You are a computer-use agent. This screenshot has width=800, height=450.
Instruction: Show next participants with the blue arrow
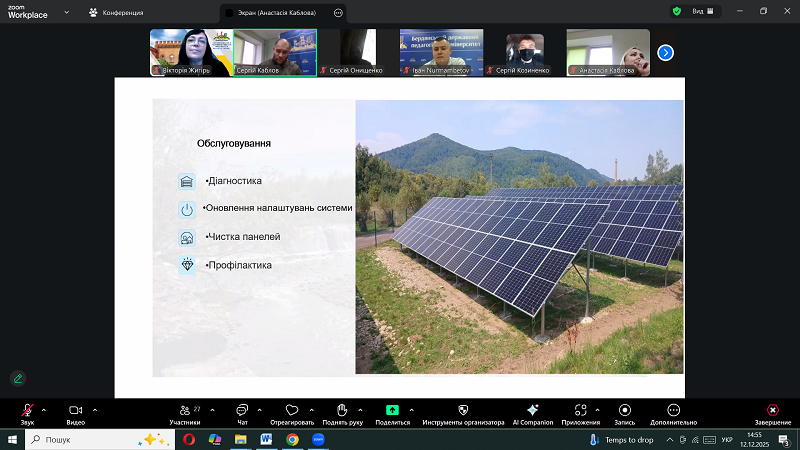tap(665, 52)
